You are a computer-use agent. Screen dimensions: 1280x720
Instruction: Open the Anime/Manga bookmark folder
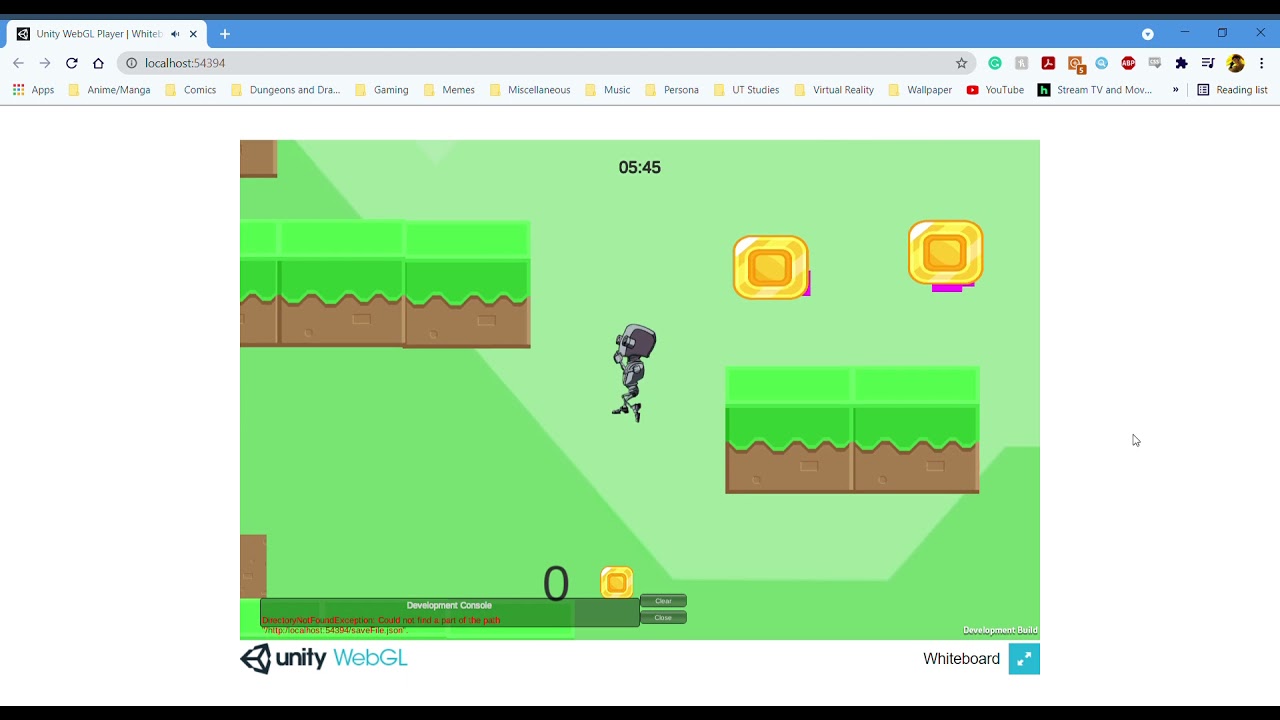point(109,90)
